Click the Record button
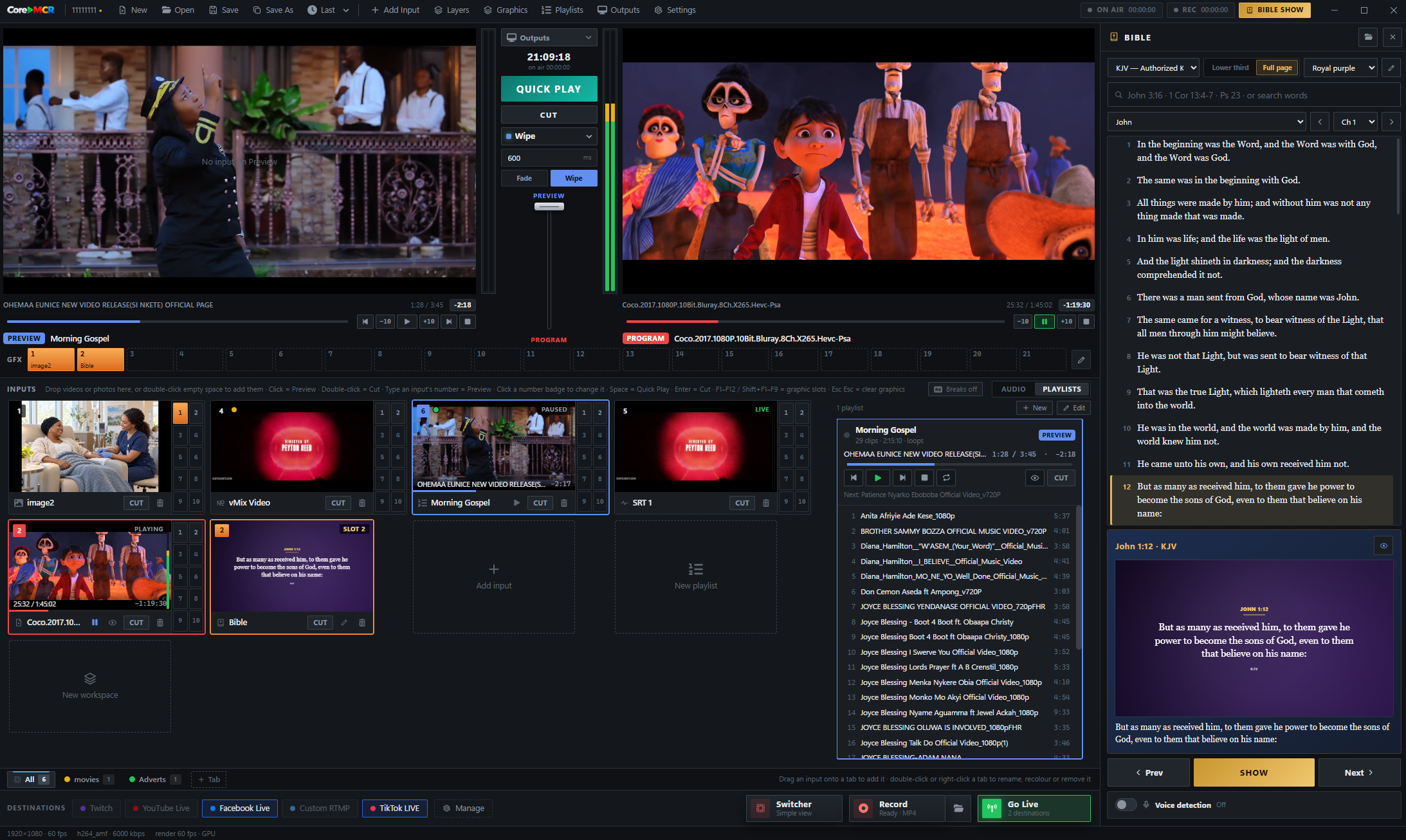The image size is (1406, 840). (x=897, y=808)
